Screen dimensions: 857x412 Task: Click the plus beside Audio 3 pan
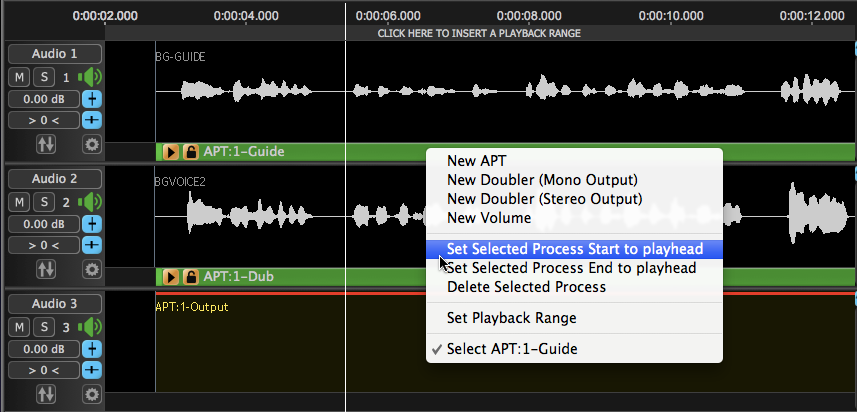(x=92, y=369)
